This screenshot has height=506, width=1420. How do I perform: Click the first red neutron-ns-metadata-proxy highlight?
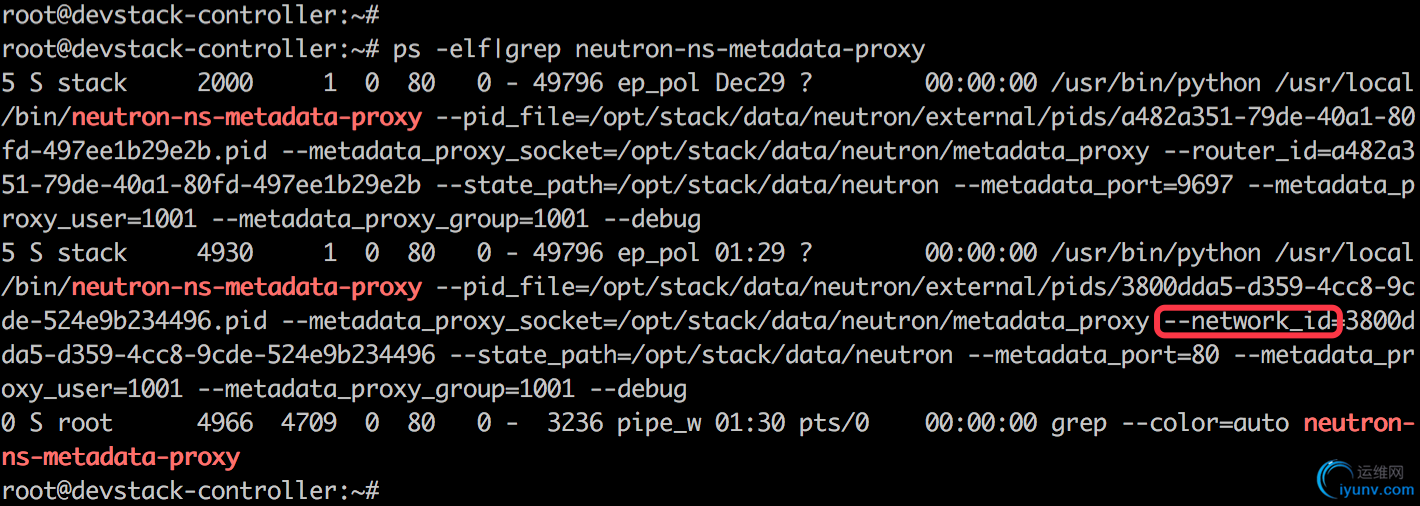tap(246, 117)
